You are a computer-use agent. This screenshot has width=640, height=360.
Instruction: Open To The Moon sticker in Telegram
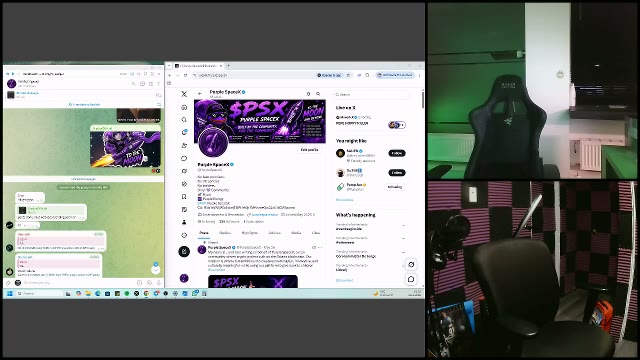125,150
